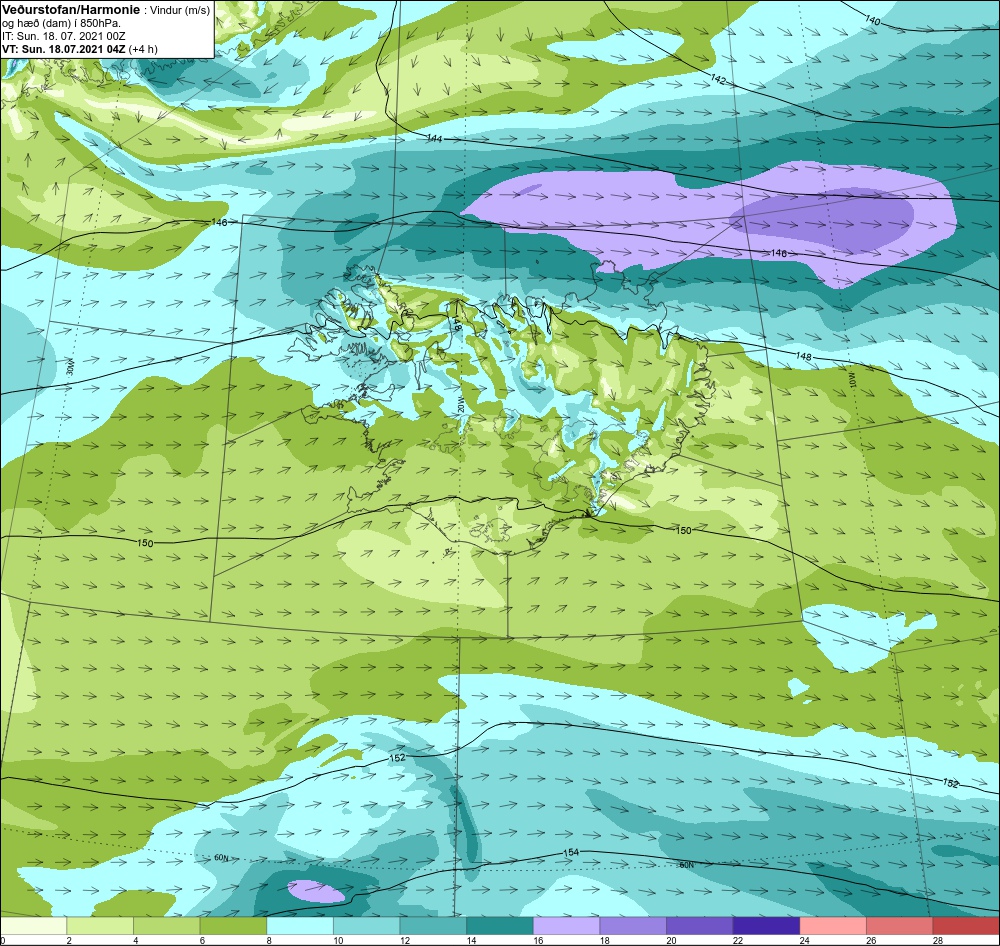
Task: Click the '154' contour label
Action: click(x=571, y=852)
